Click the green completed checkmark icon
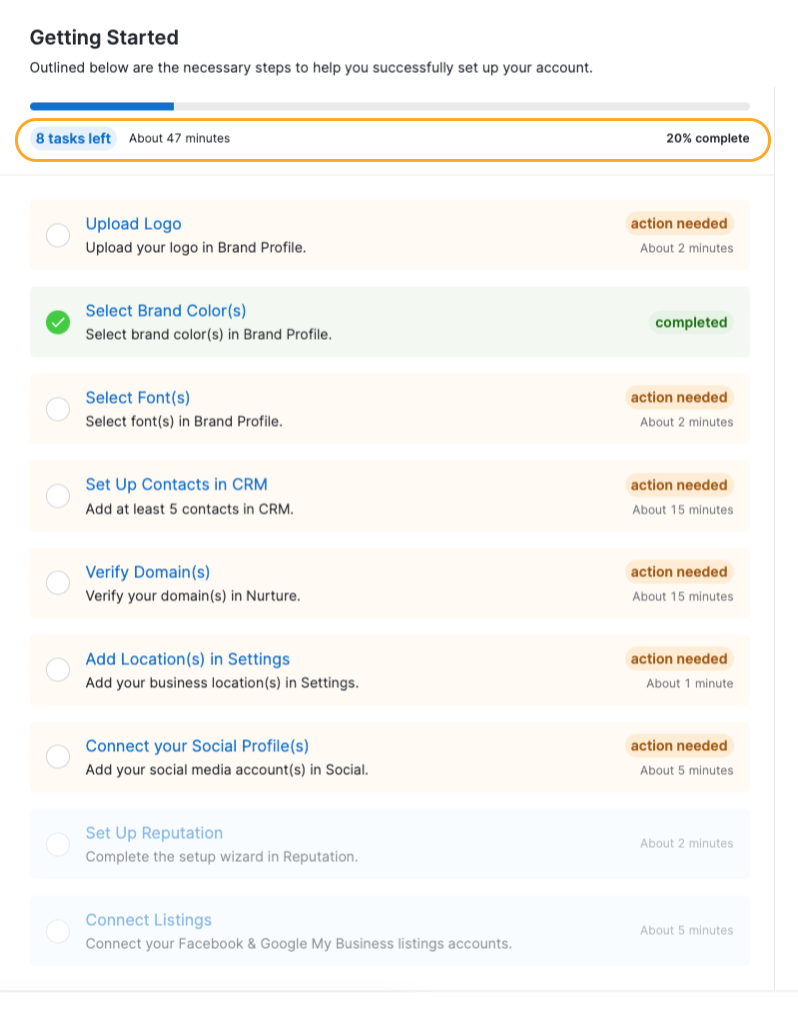This screenshot has width=798, height=1009. click(x=58, y=322)
